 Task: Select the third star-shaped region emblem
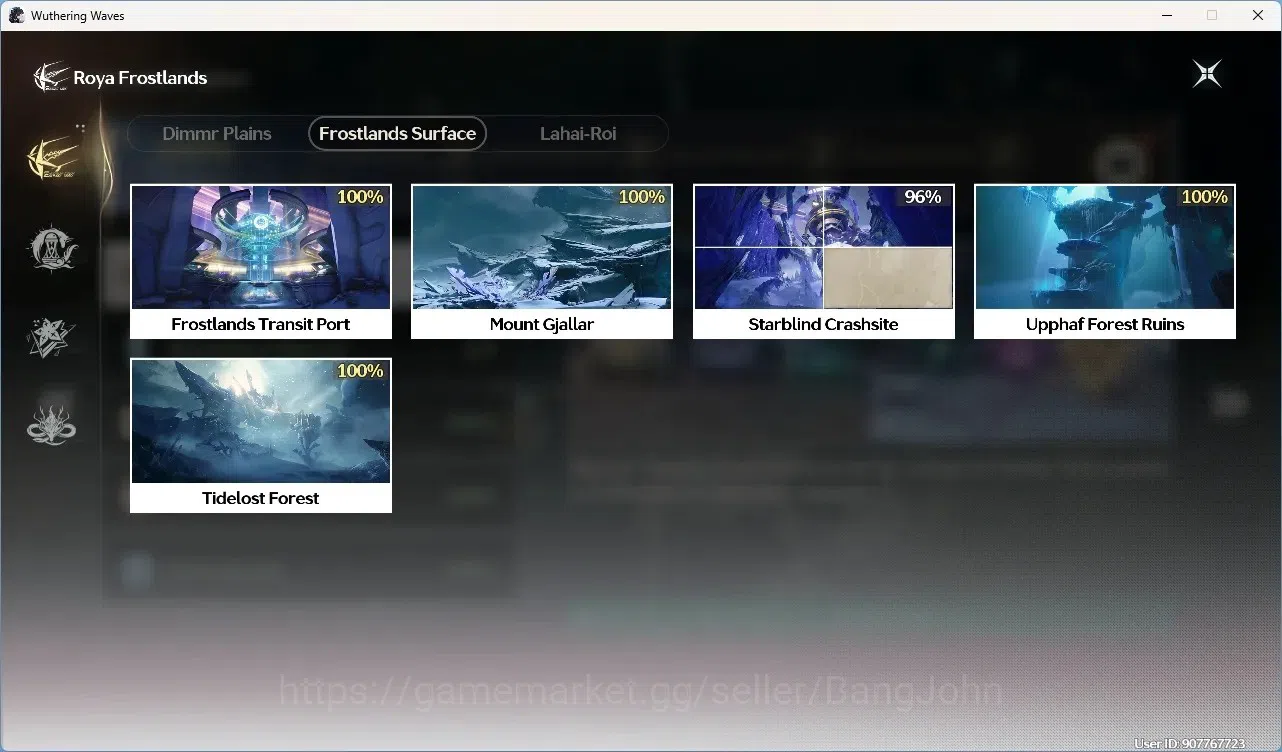(x=52, y=338)
